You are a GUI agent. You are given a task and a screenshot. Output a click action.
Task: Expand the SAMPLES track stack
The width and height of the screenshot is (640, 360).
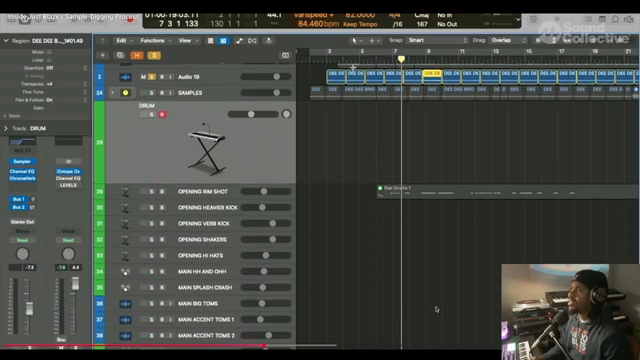point(112,93)
